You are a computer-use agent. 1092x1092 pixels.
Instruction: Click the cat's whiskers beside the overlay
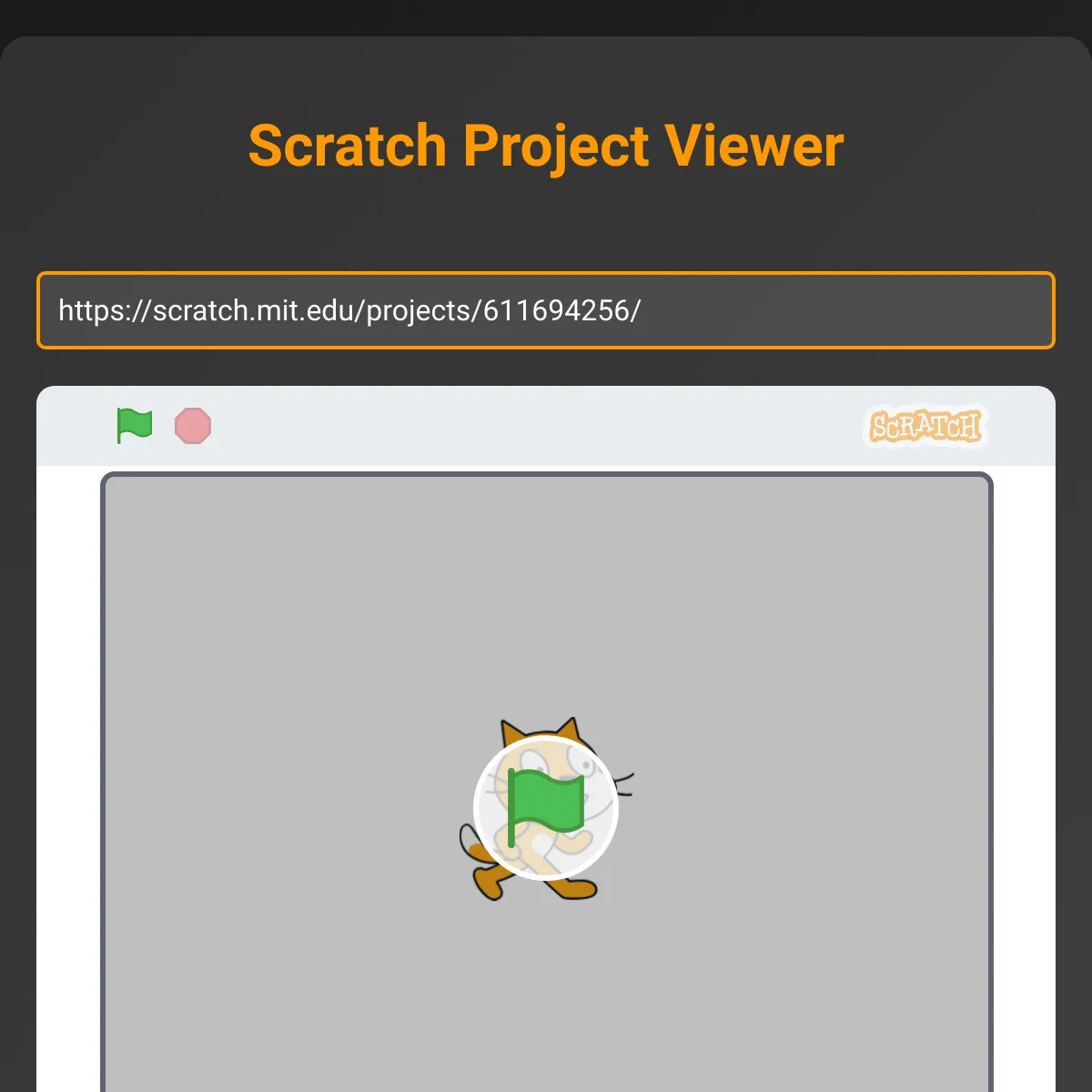tap(623, 783)
